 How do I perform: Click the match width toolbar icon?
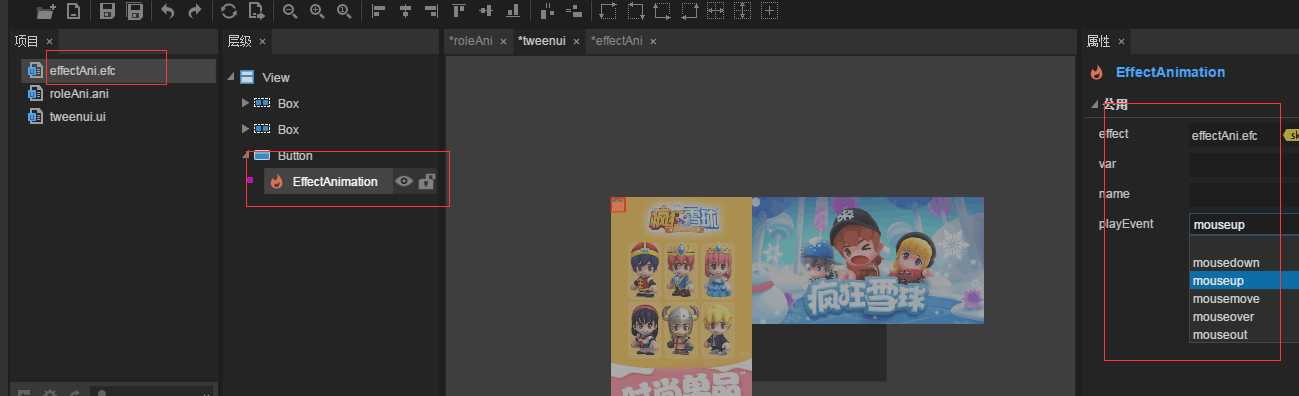coord(716,12)
